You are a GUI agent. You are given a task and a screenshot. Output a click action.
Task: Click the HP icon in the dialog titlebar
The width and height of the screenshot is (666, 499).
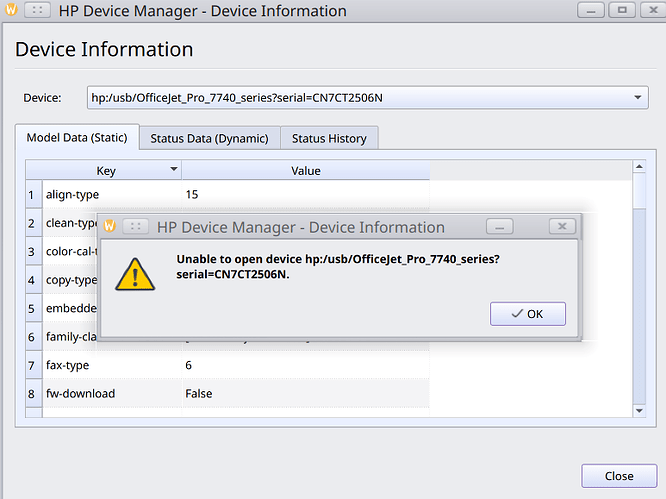[x=110, y=226]
